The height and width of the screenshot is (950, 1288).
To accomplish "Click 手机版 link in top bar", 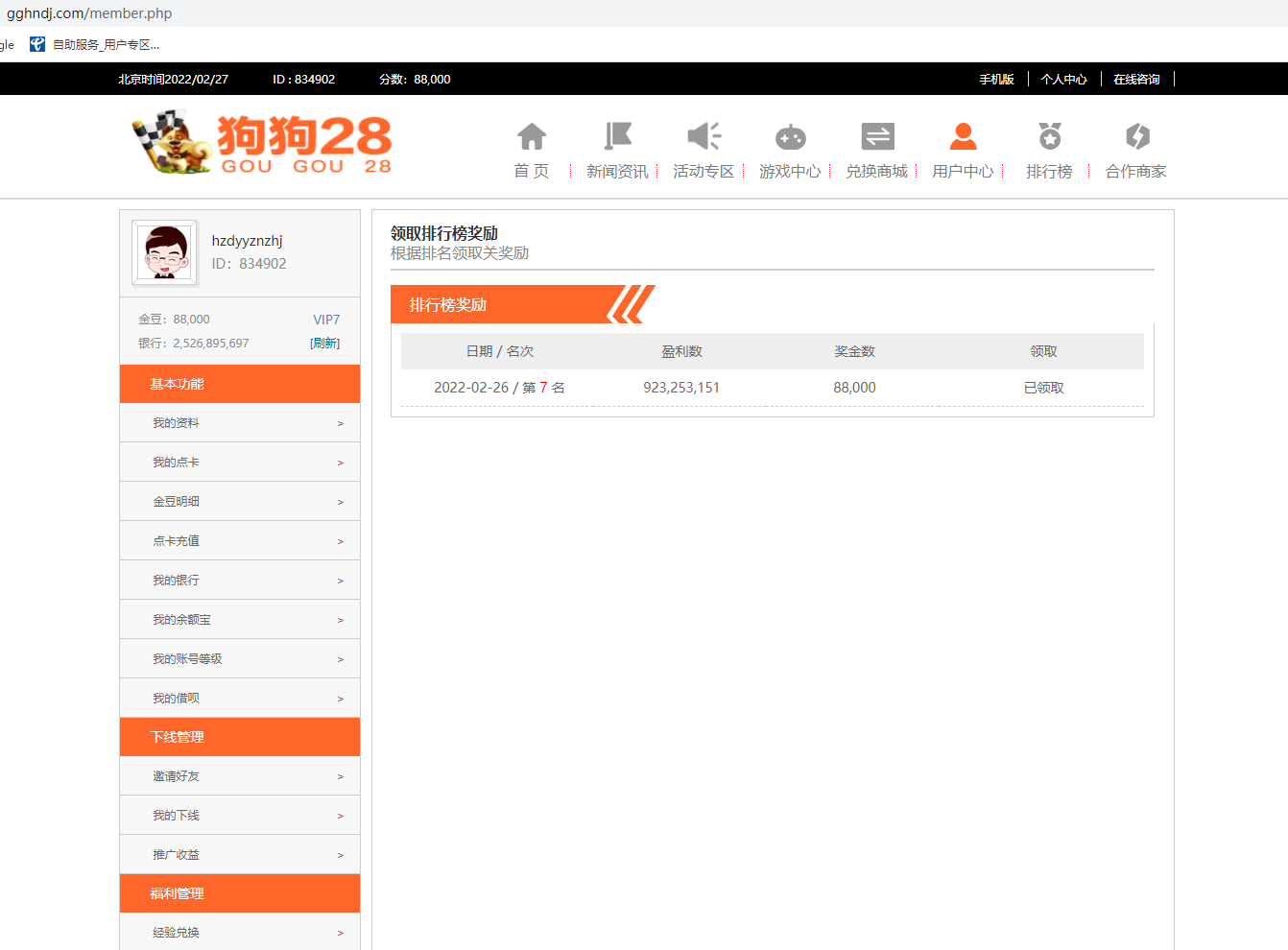I will 996,80.
